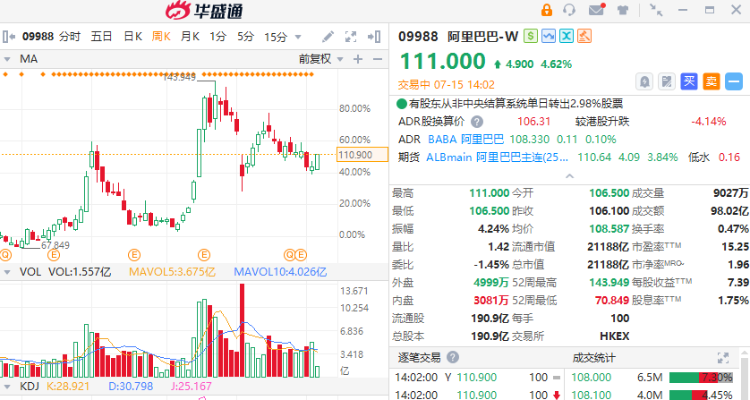Image resolution: width=750 pixels, height=400 pixels.
Task: Select the pencil drawing tool
Action: point(328,37)
